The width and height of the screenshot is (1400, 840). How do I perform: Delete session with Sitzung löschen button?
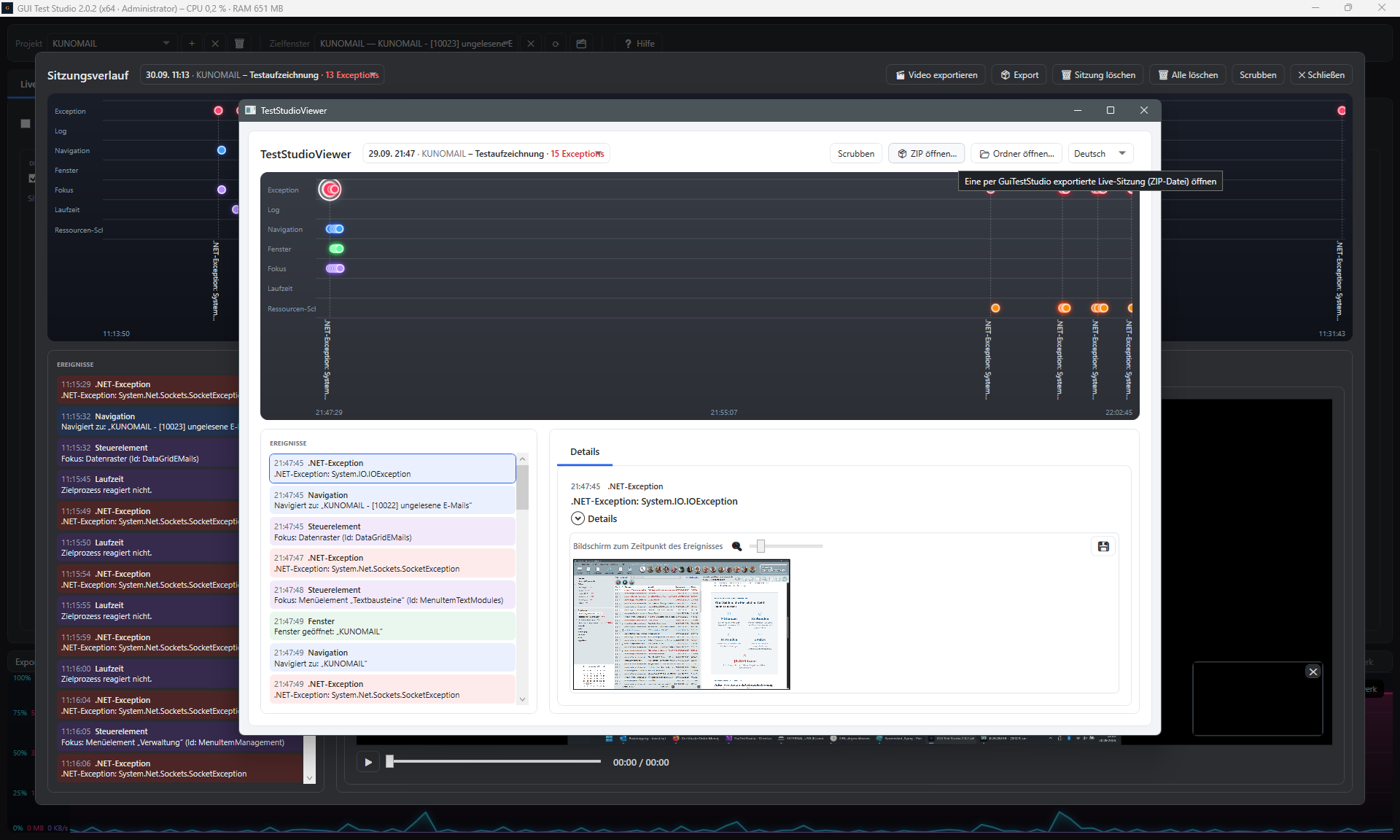[x=1097, y=75]
